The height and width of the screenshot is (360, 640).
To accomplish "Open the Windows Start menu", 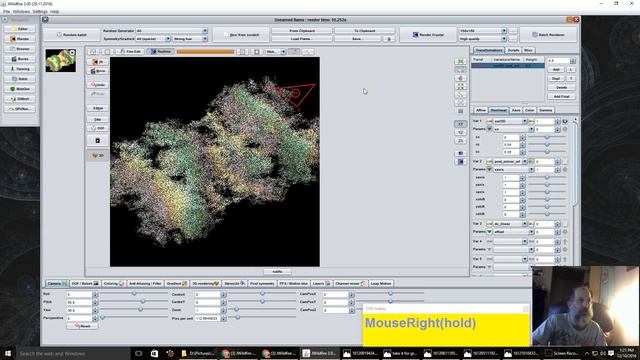I will click(x=7, y=353).
